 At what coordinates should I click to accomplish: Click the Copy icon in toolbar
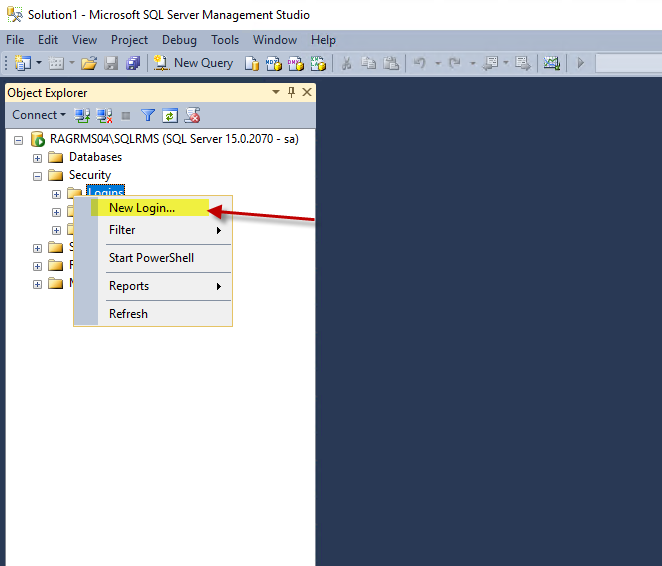(x=369, y=63)
